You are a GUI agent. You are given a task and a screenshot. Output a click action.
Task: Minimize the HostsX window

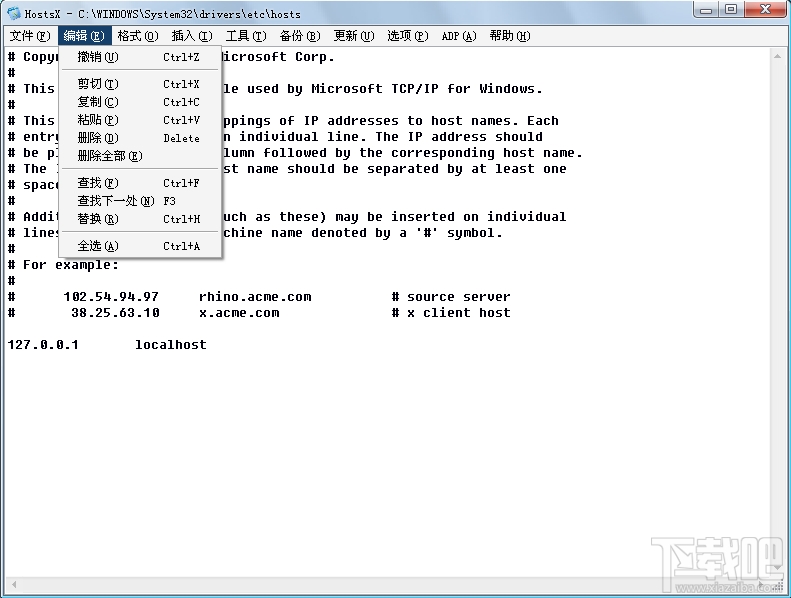point(706,9)
